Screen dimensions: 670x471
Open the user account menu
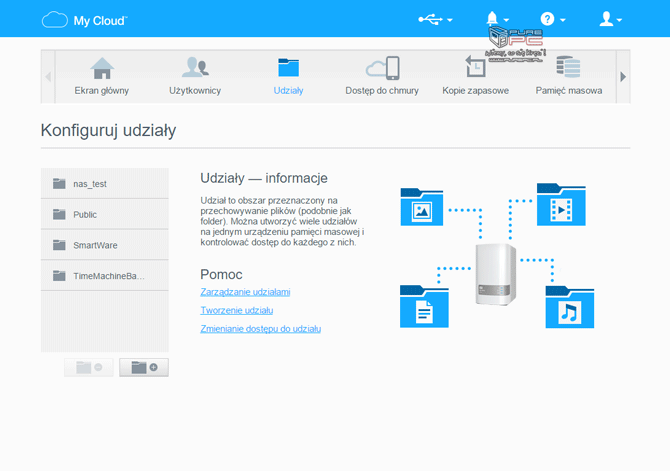[611, 19]
